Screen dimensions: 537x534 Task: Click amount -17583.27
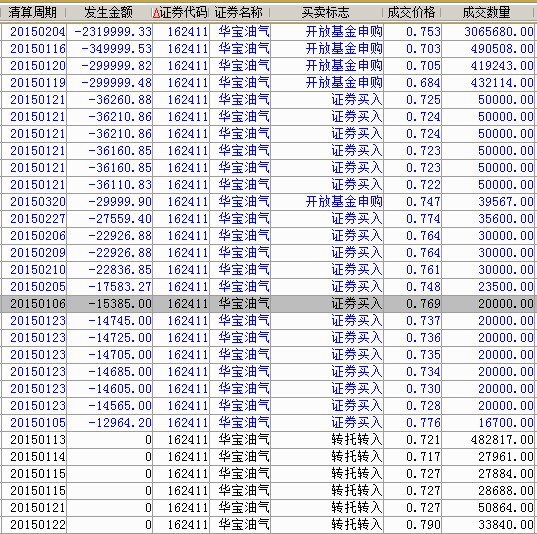[120, 287]
